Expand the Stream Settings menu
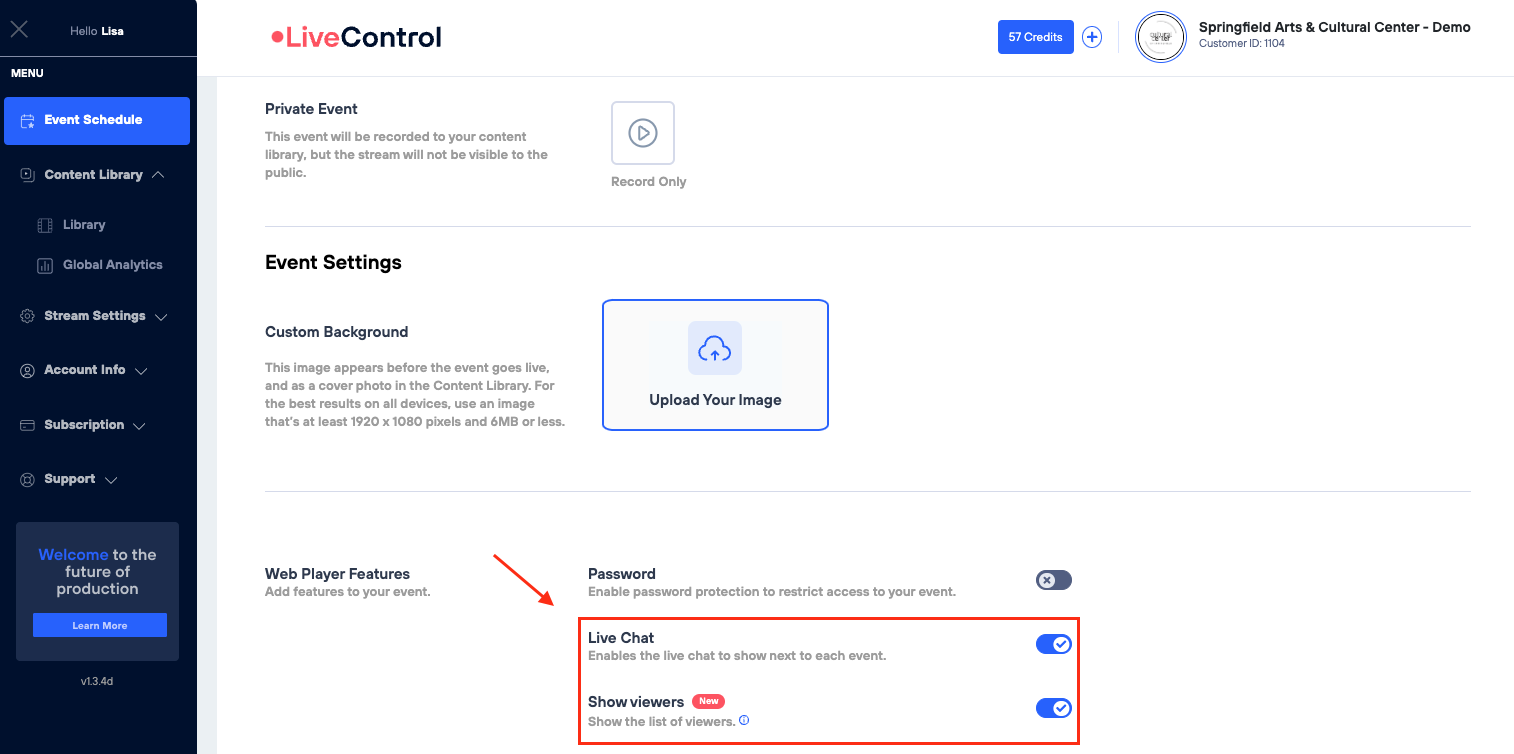Screen dimensions: 1514x754 pos(94,316)
